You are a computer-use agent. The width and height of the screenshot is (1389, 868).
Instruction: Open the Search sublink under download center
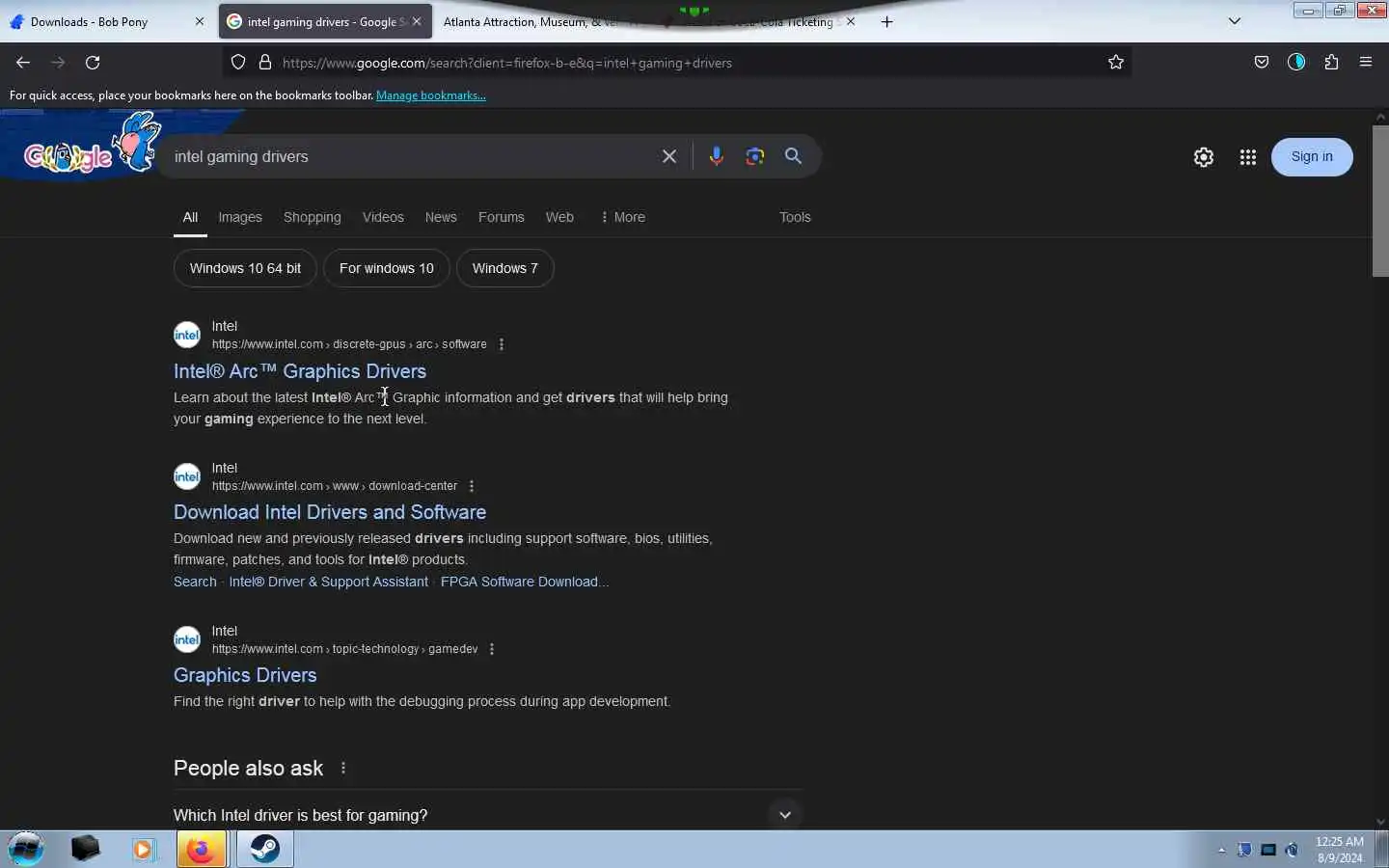point(195,582)
